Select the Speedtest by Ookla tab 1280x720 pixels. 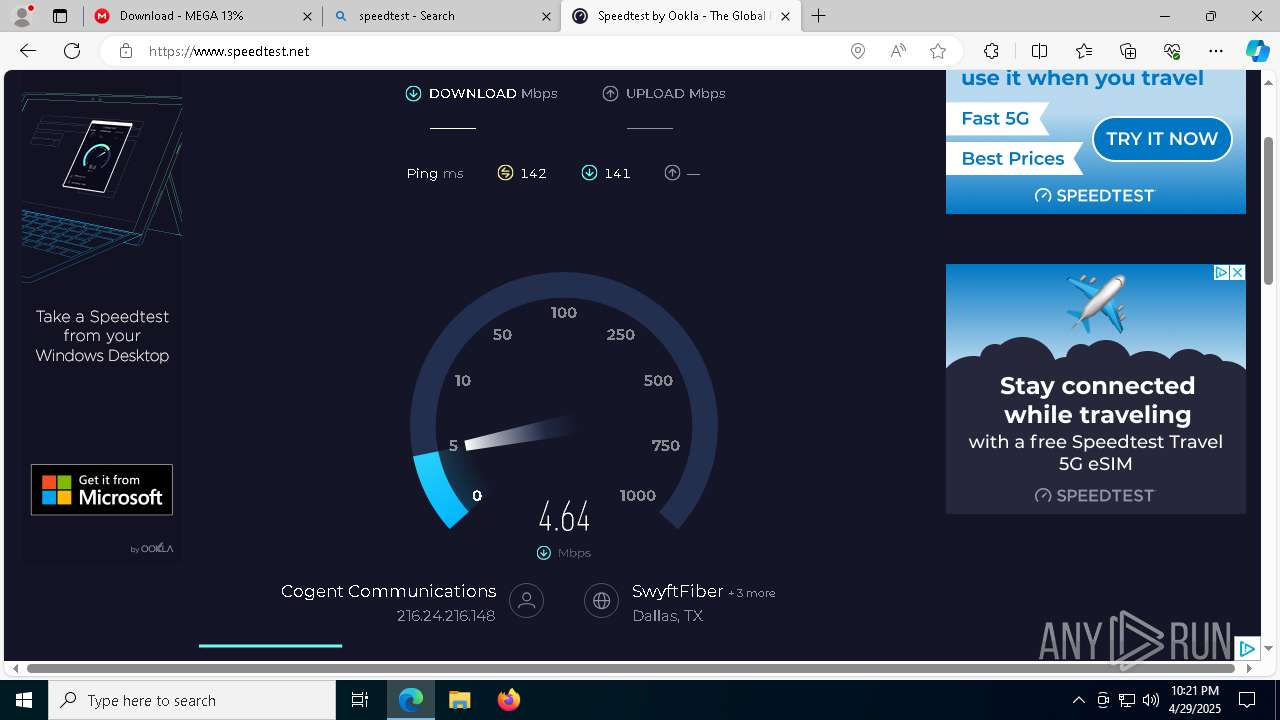681,16
